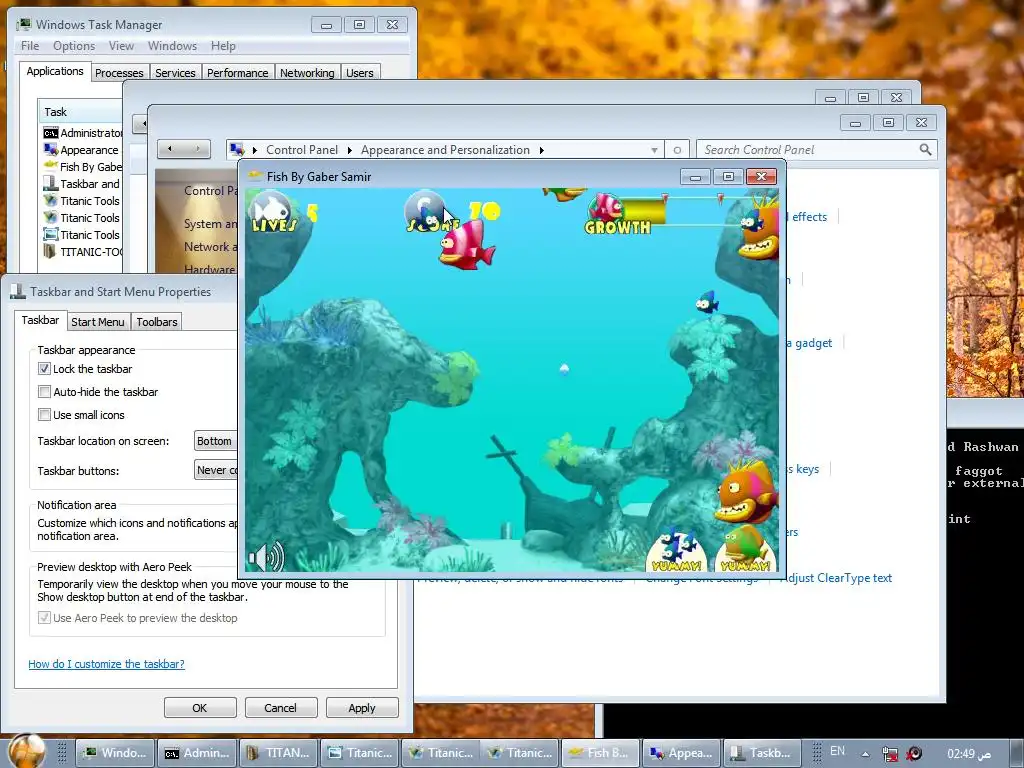Image resolution: width=1024 pixels, height=768 pixels.
Task: Open Adjust ClearType text link
Action: (837, 578)
